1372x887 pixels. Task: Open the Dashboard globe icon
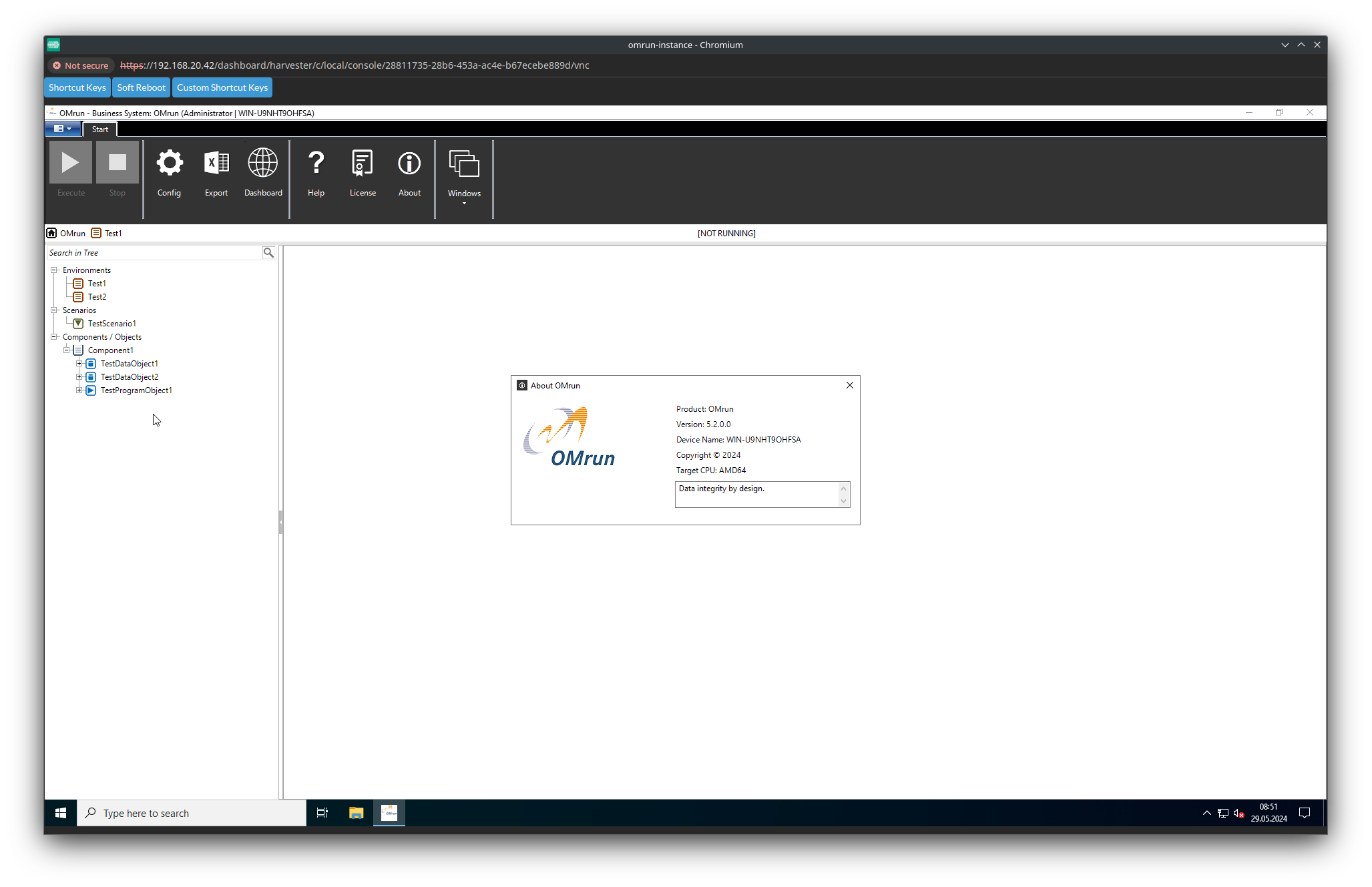click(x=263, y=164)
